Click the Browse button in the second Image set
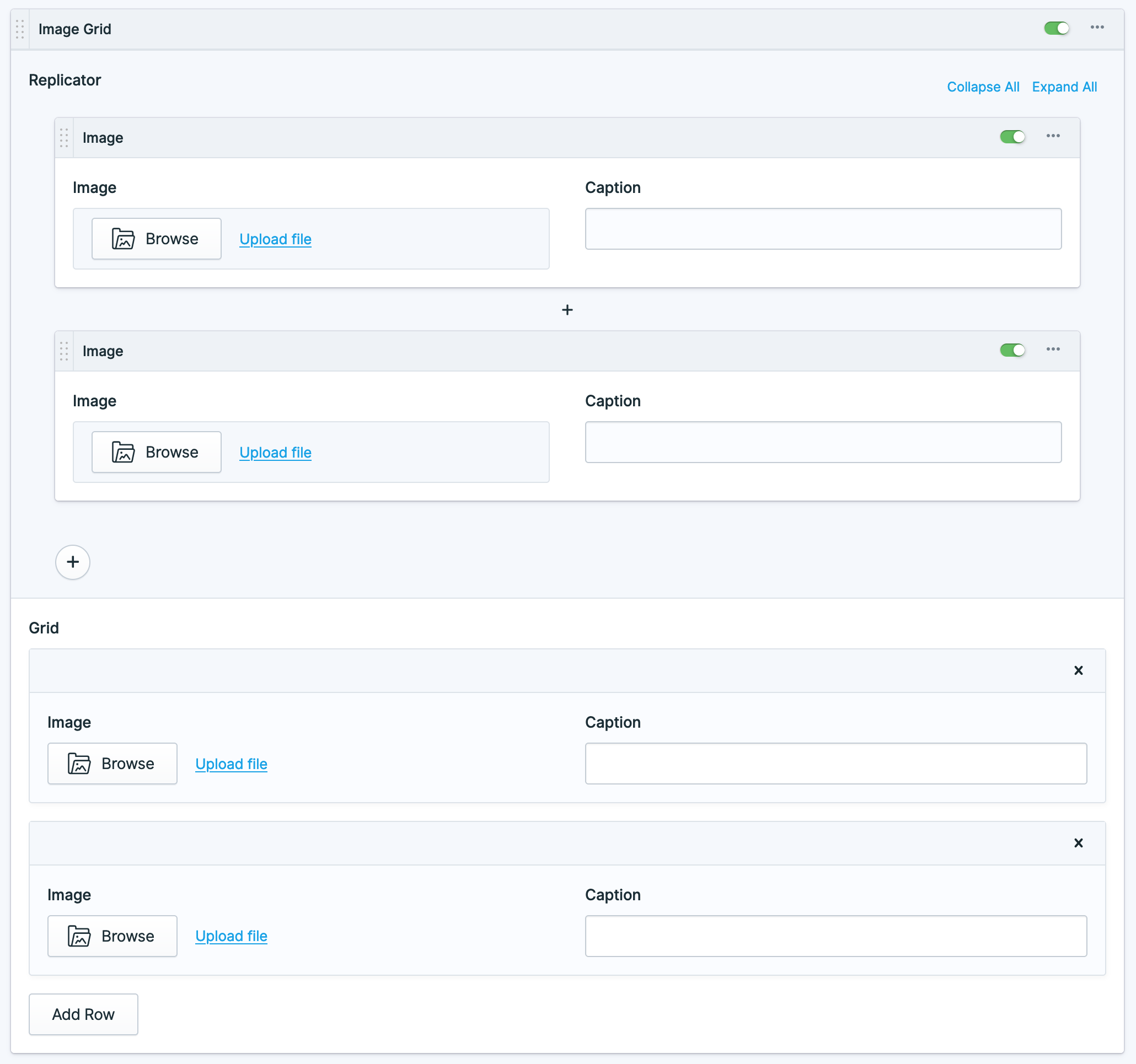 [156, 452]
